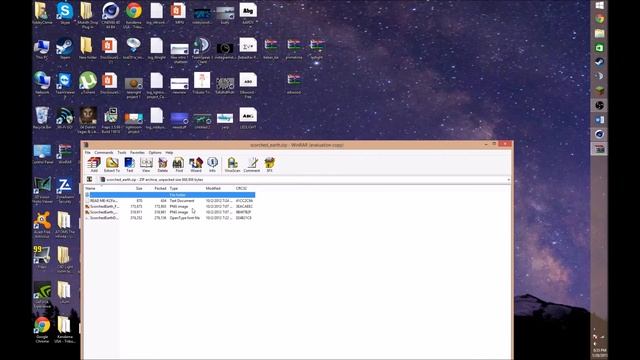Open Steam from the right-side taskbar
The width and height of the screenshot is (640, 360).
tap(600, 62)
